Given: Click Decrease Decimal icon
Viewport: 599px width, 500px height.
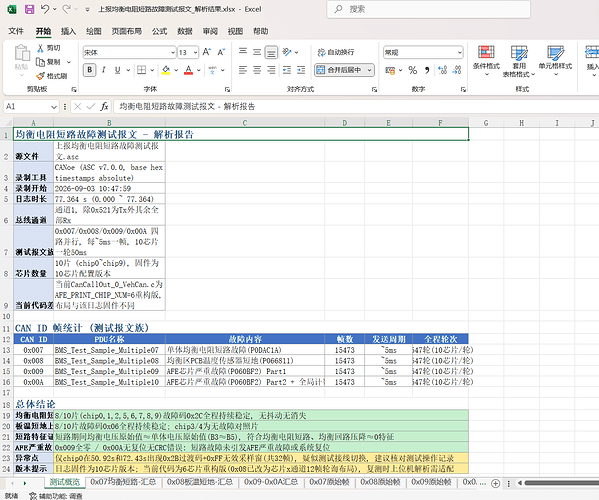Looking at the screenshot, I should (457, 70).
